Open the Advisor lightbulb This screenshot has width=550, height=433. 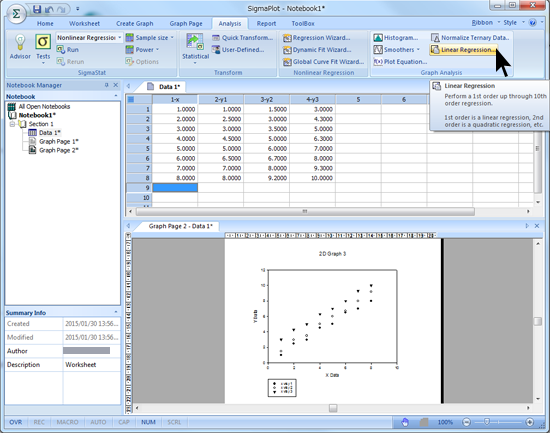20,48
